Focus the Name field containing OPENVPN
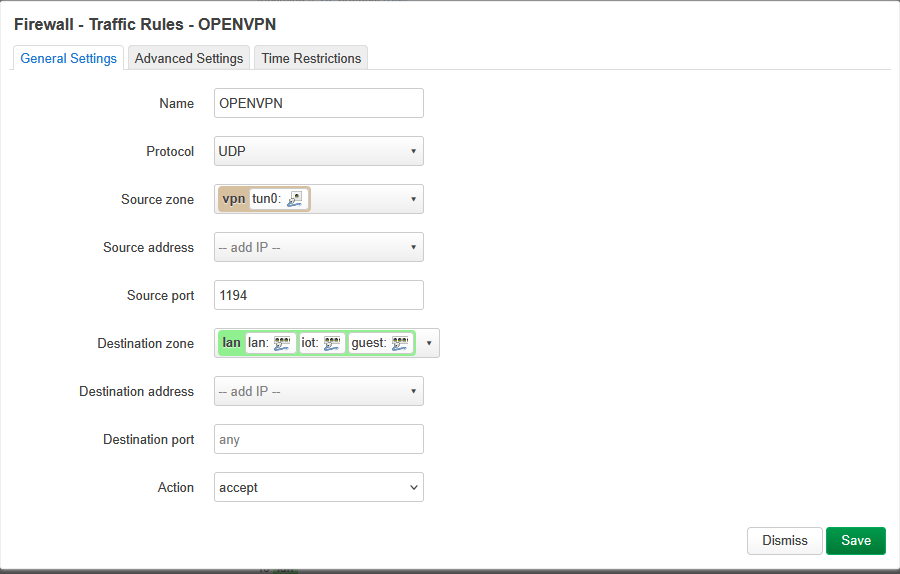The image size is (900, 574). pos(319,103)
